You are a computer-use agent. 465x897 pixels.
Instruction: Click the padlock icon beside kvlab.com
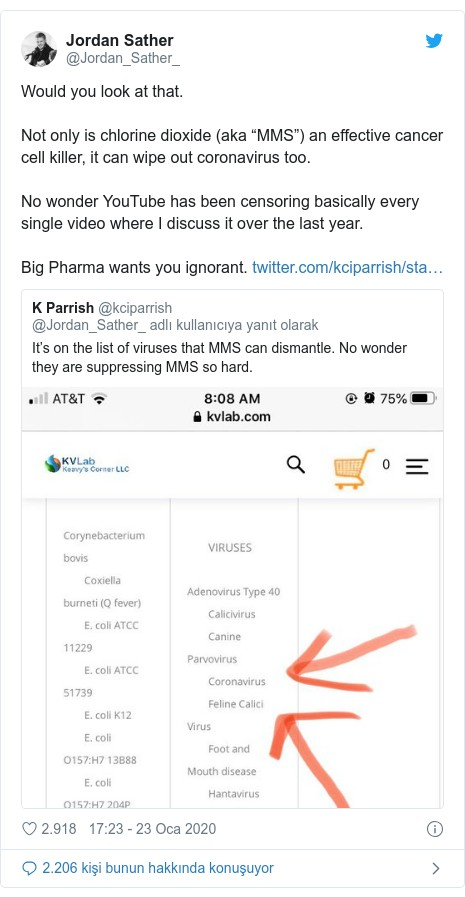197,416
